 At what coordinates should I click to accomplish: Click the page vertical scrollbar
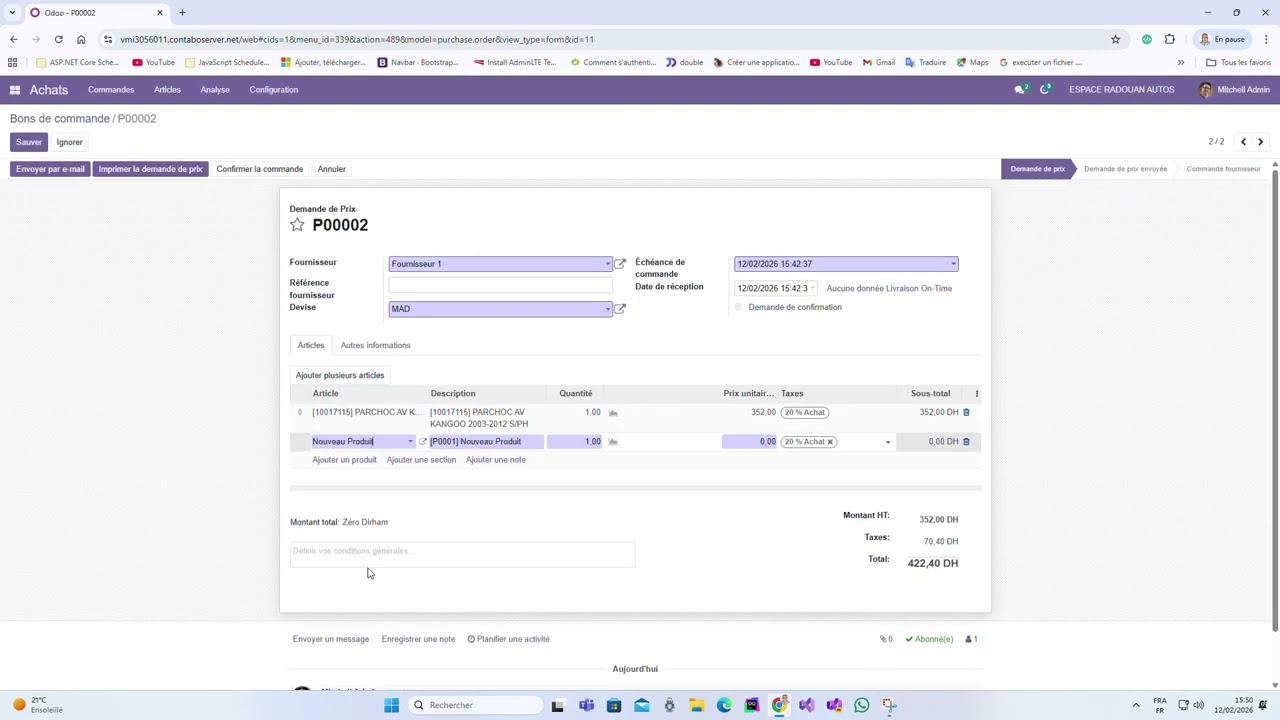pos(1275,400)
